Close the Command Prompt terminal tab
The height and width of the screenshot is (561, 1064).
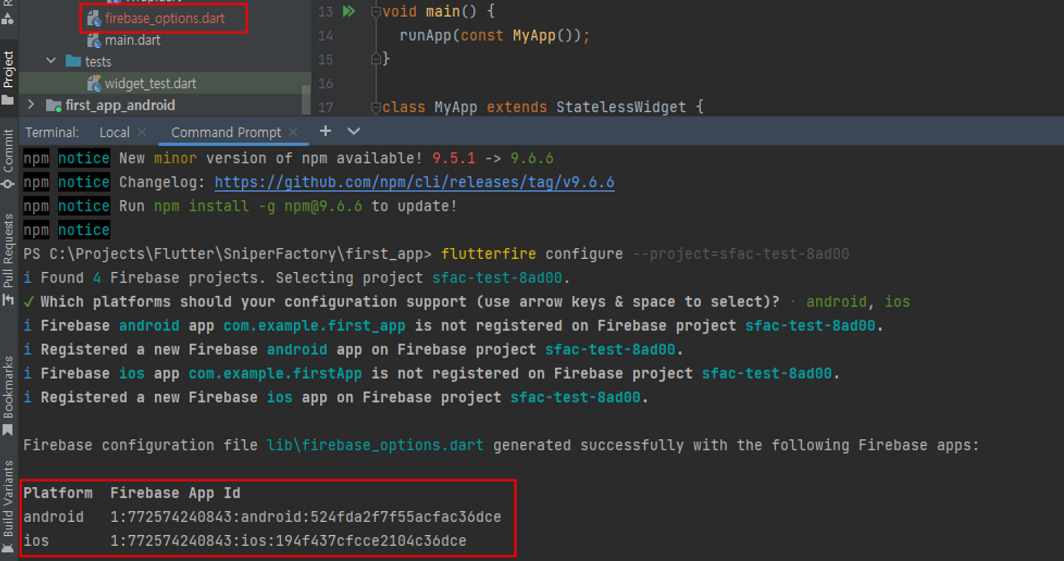[293, 132]
